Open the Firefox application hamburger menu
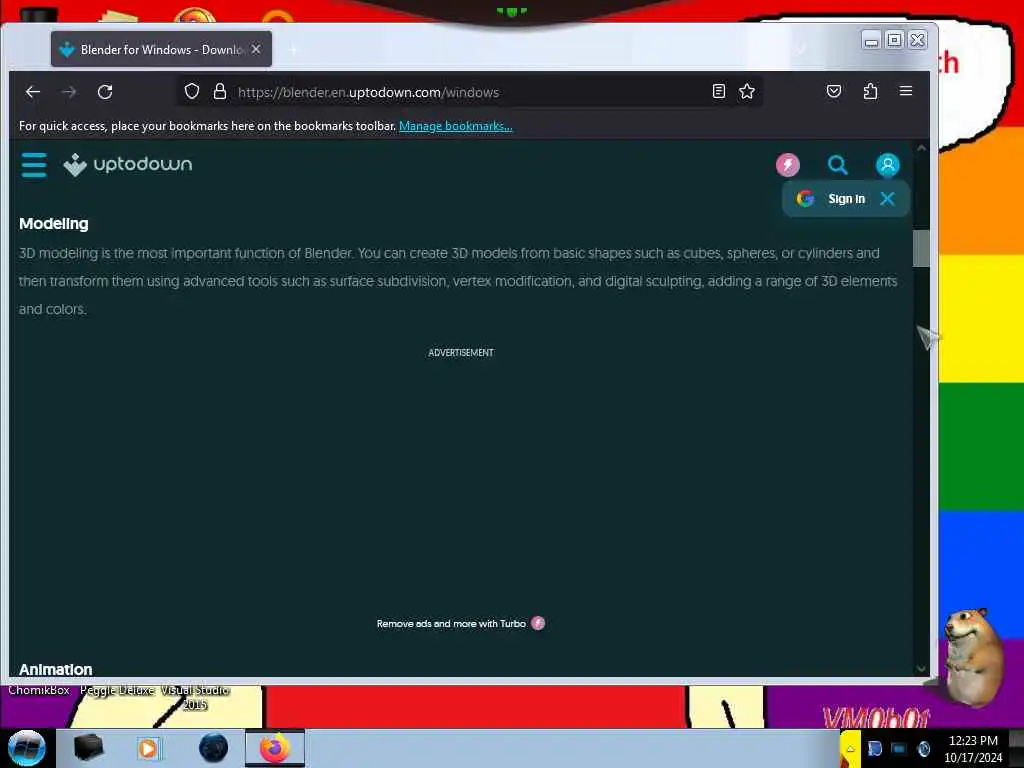 906,91
